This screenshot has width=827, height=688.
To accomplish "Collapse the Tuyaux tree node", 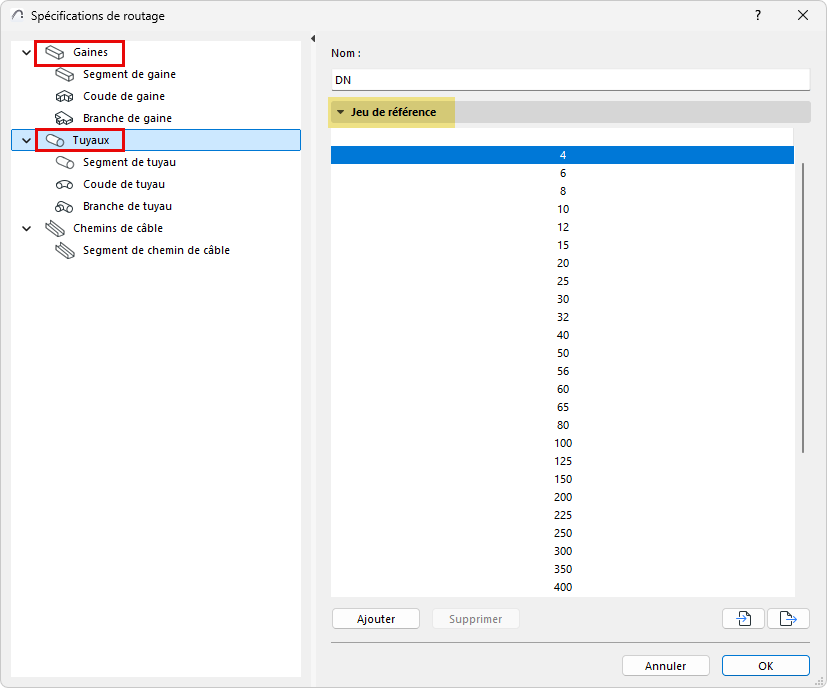I will tap(26, 140).
